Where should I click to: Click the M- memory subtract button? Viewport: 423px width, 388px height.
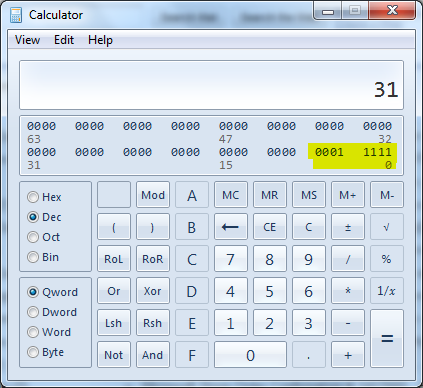[x=387, y=195]
